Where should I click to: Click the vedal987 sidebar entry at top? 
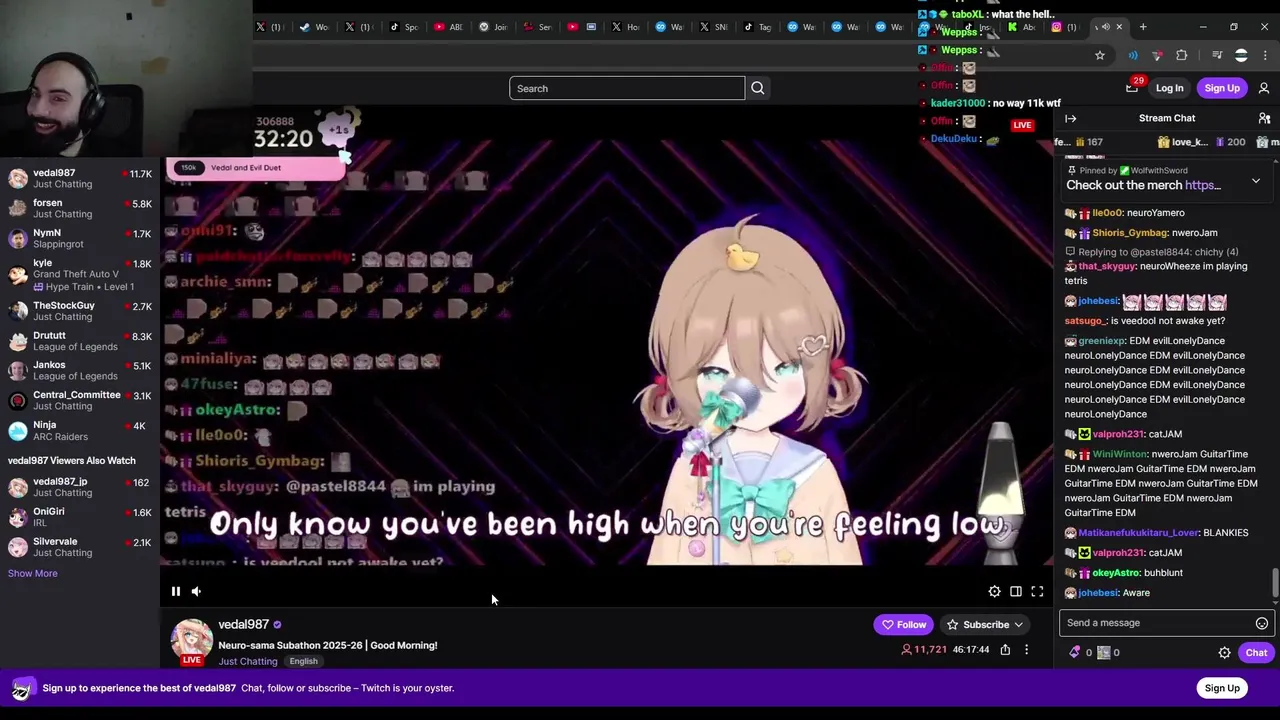click(80, 178)
